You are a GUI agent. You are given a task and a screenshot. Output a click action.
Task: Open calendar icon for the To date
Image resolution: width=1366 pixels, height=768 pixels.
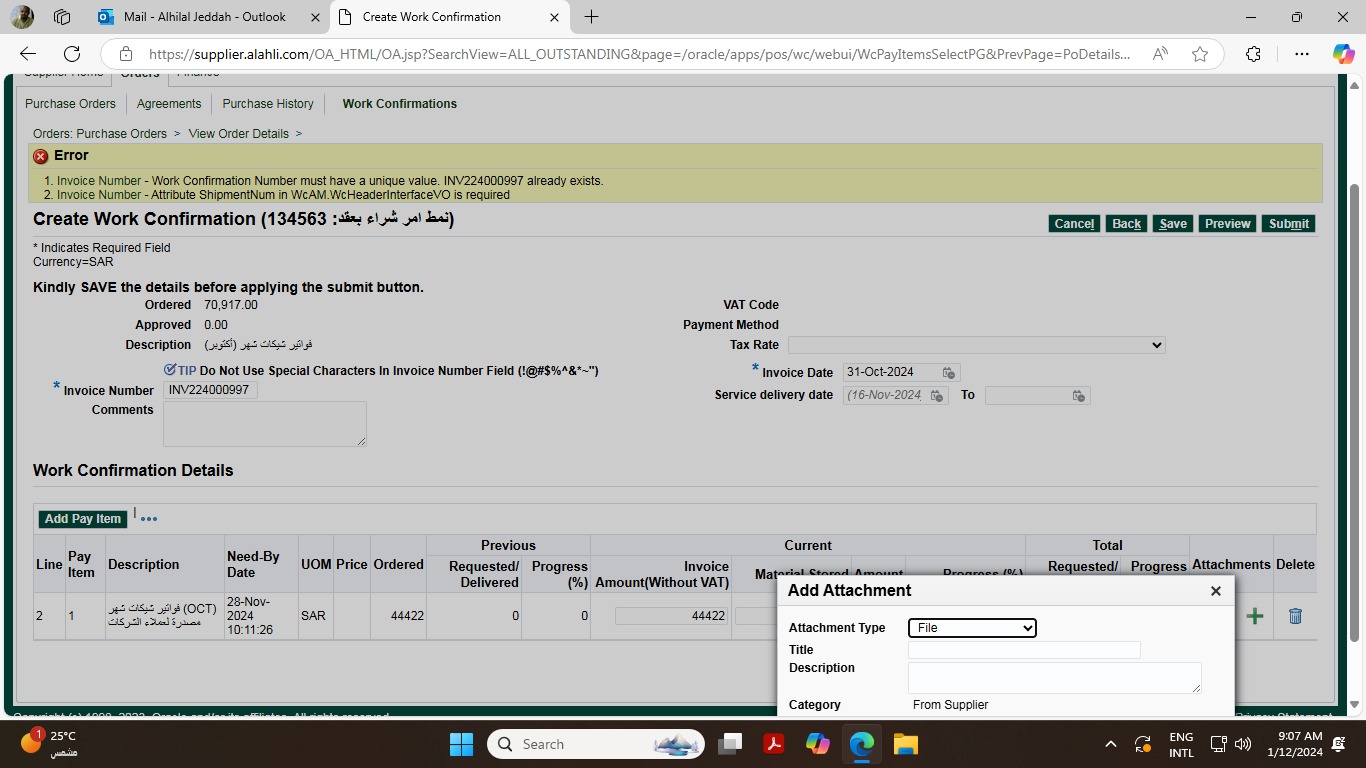(x=1078, y=396)
